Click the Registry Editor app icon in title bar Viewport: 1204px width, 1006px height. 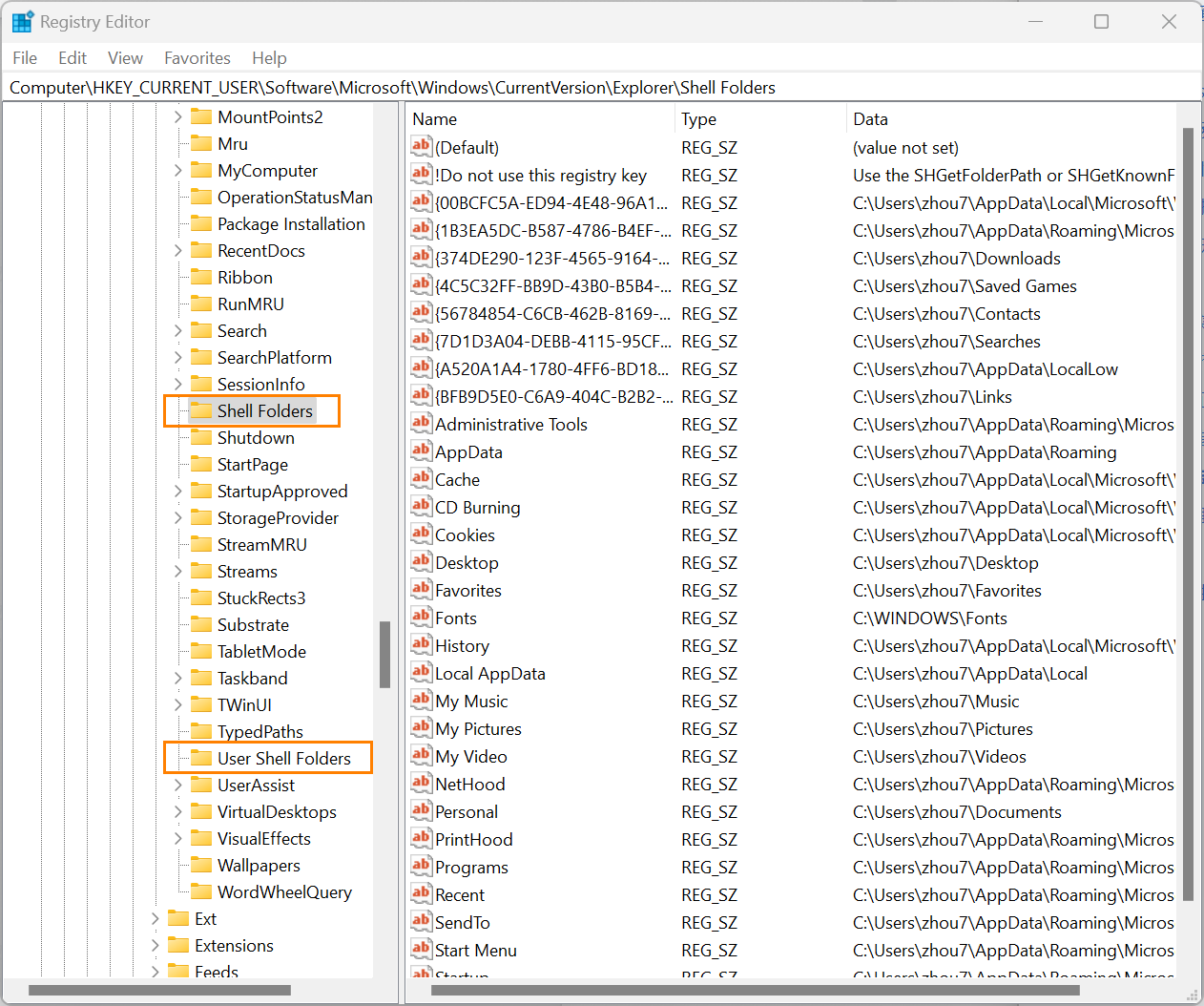click(23, 21)
